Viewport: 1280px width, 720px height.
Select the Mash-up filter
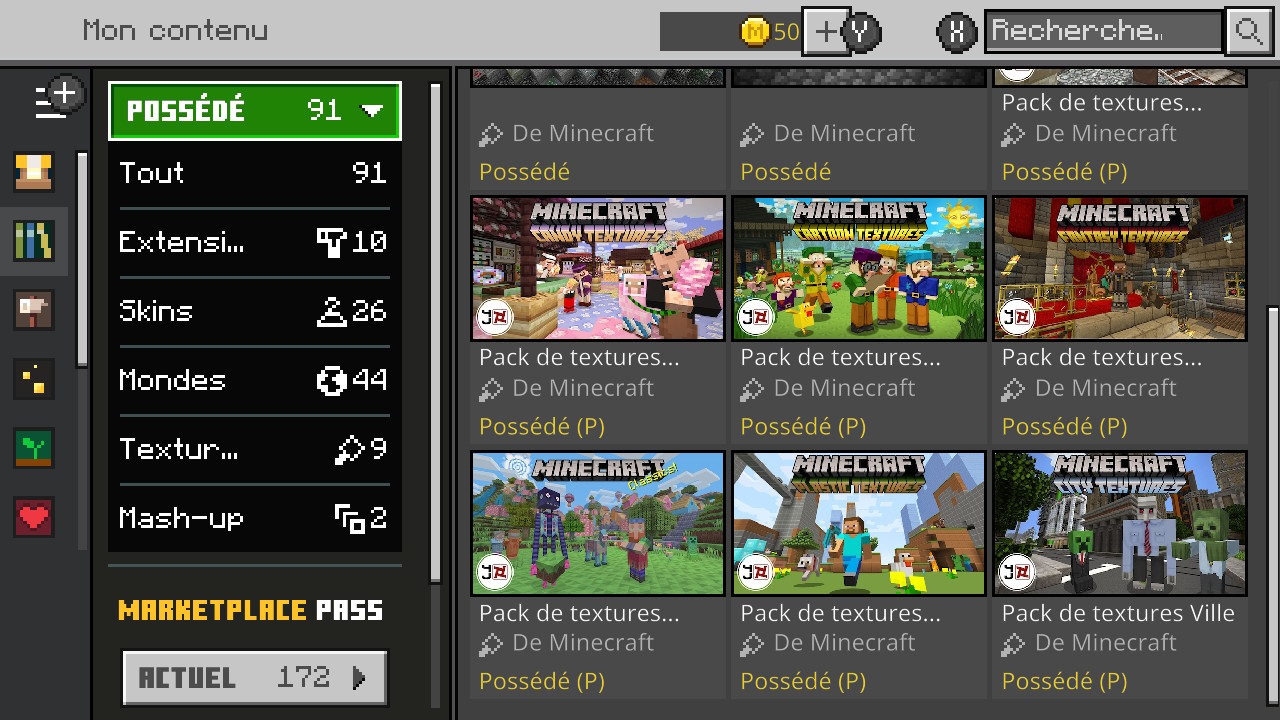(254, 518)
